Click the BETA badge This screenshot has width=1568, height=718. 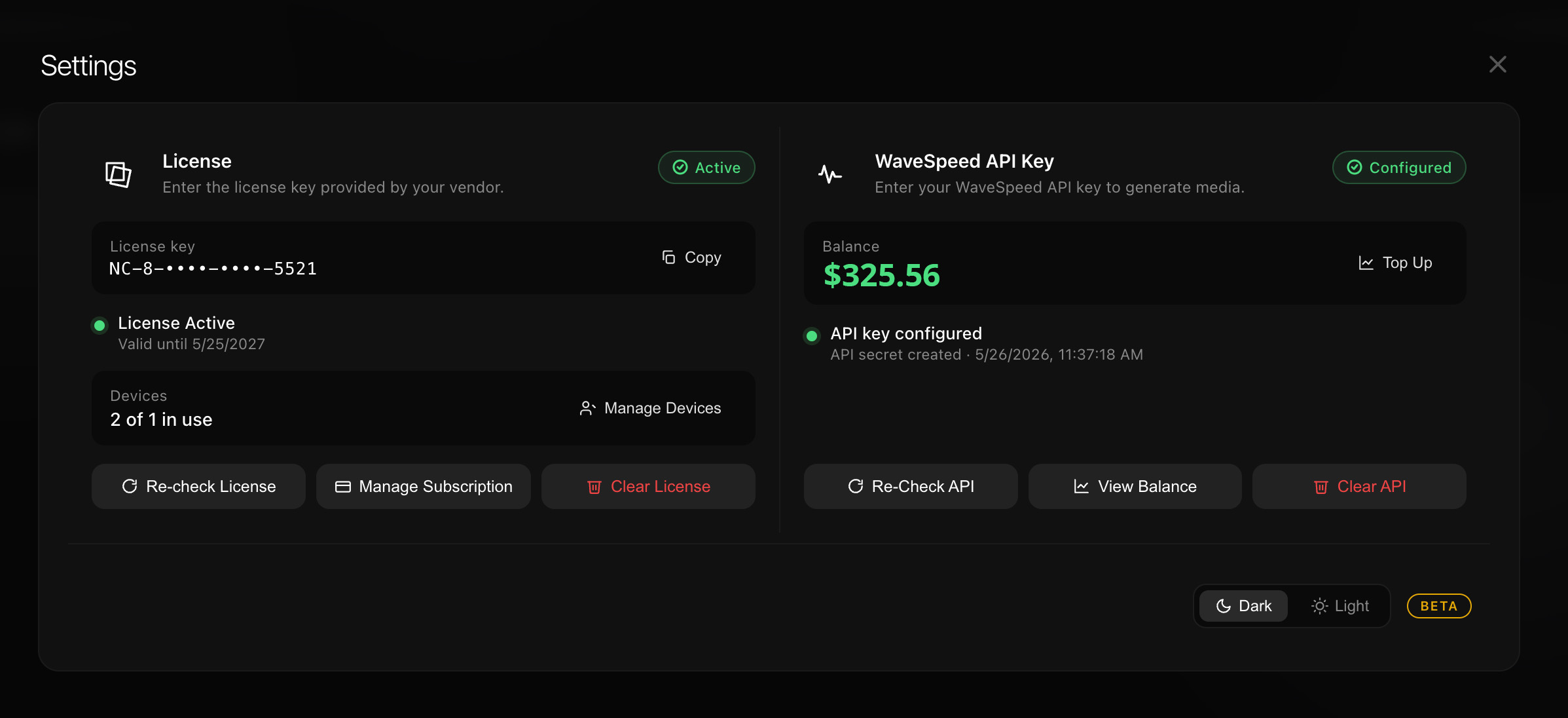click(1439, 606)
